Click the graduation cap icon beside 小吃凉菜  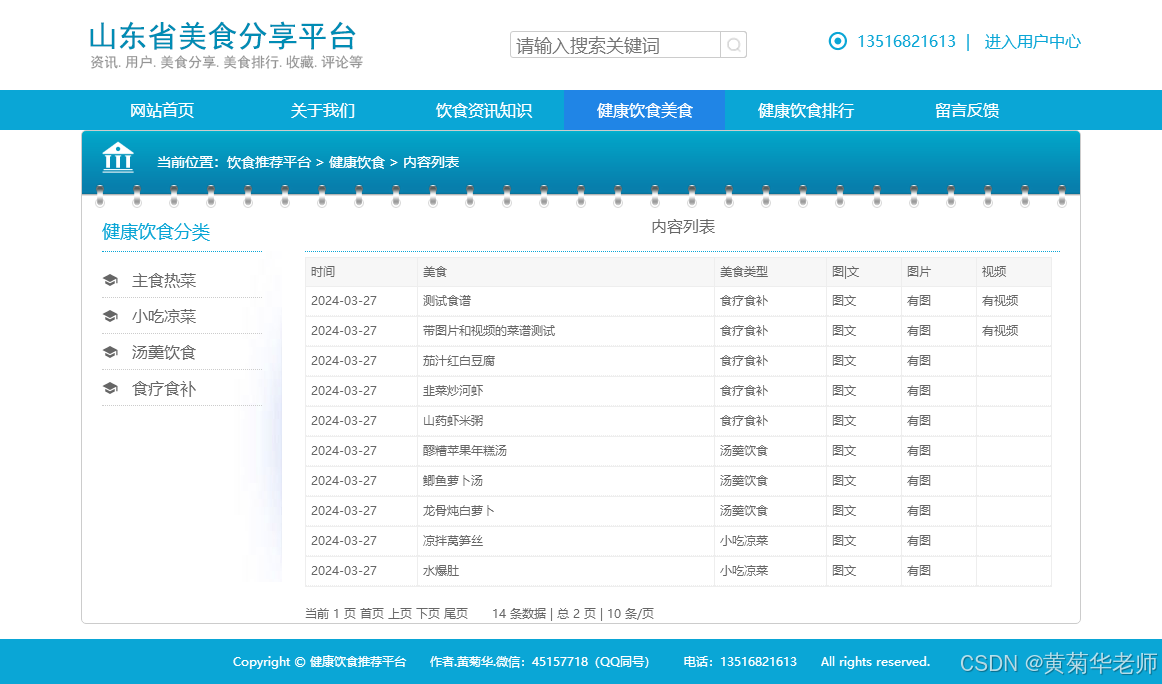click(x=110, y=316)
